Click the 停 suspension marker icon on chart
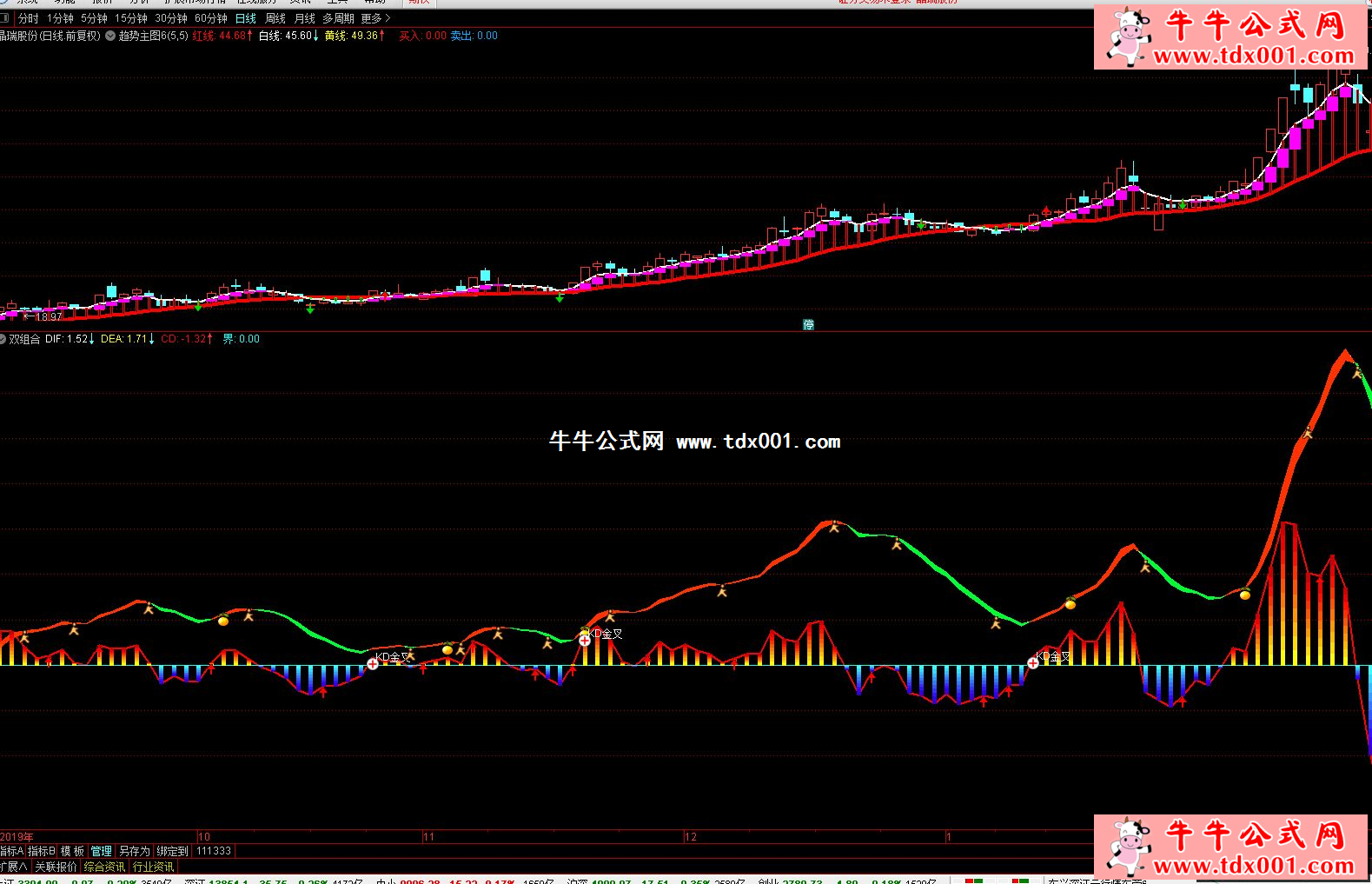Viewport: 1372px width, 884px height. 808,325
